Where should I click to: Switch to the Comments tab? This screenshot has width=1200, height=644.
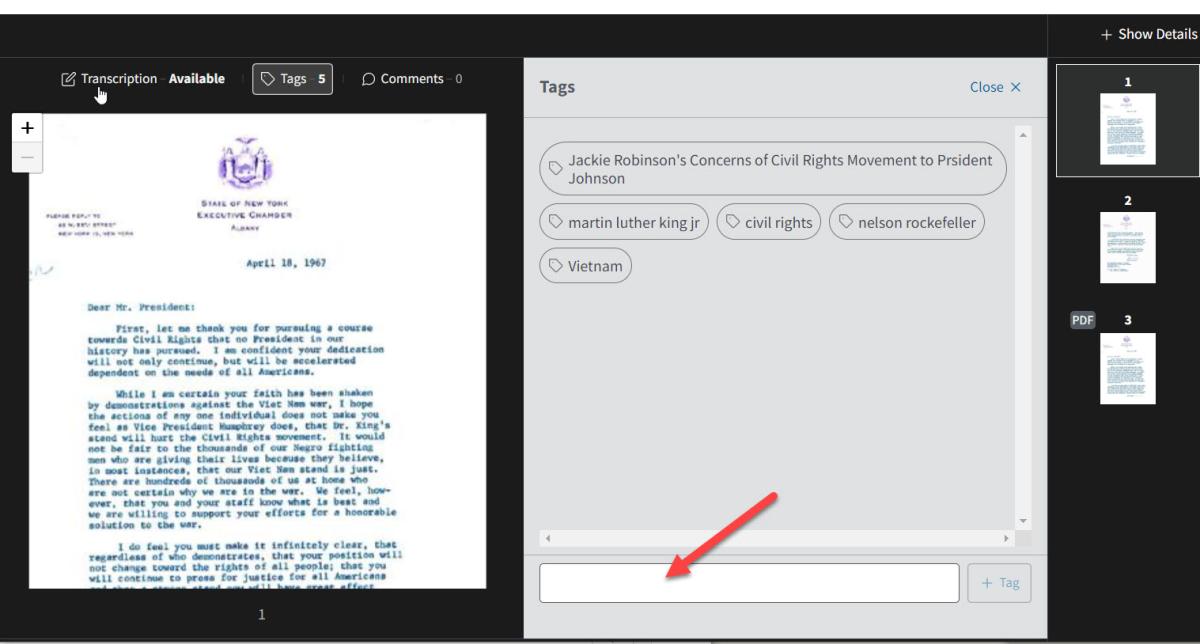pos(410,78)
